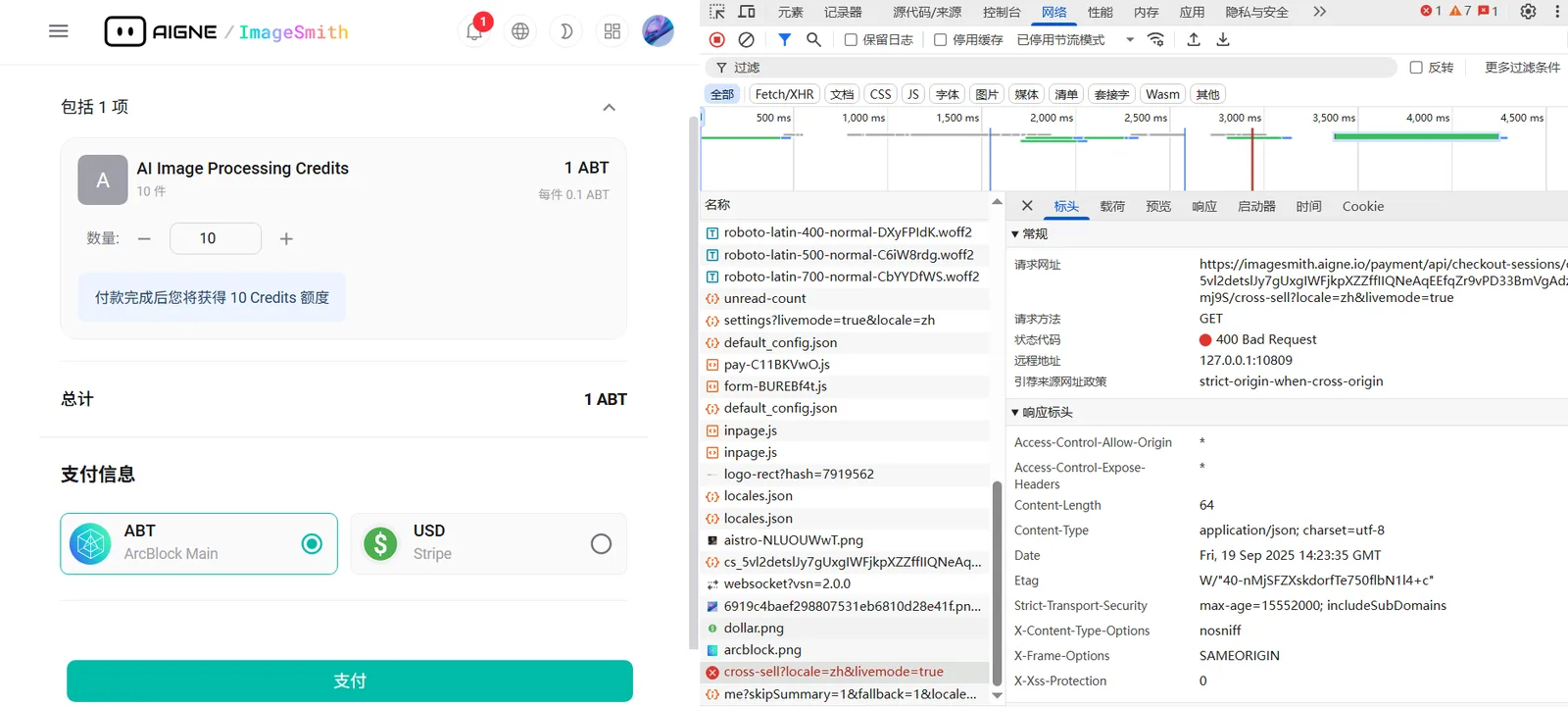Screen dimensions: 1568x707
Task: Filter requests by 图片
Action: point(987,94)
